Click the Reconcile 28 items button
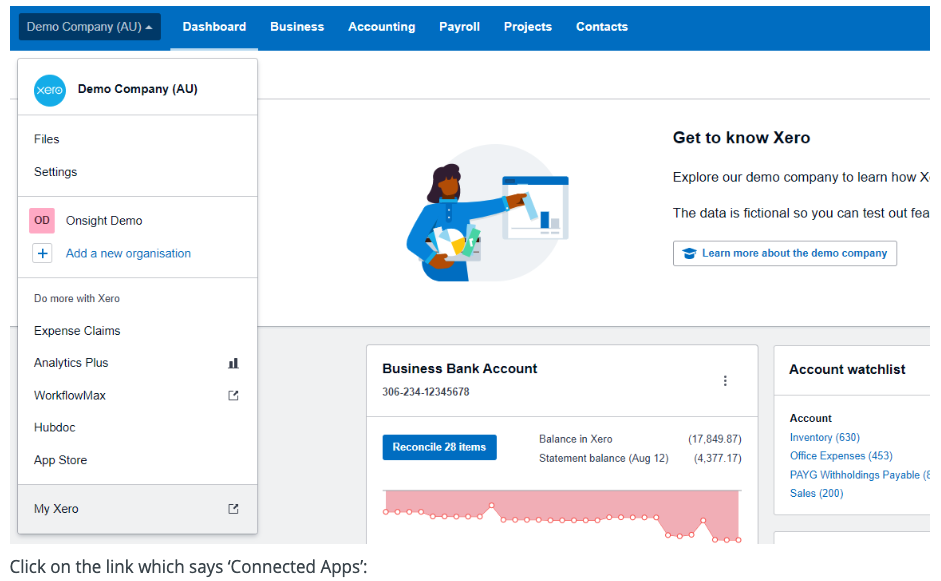The height and width of the screenshot is (581, 941). 439,447
